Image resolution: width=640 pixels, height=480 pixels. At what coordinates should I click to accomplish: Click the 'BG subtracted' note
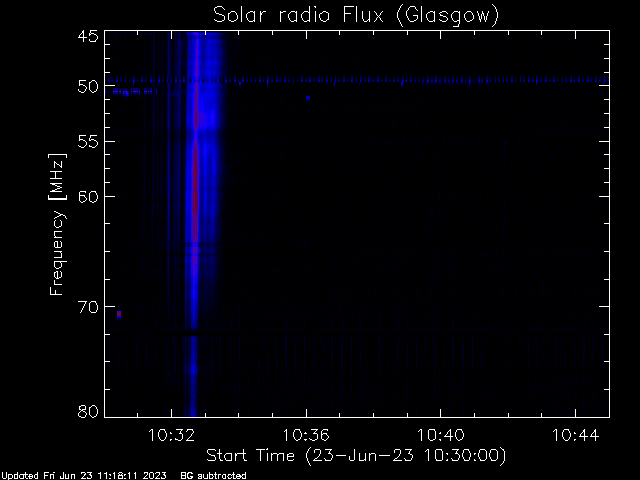coord(213,476)
